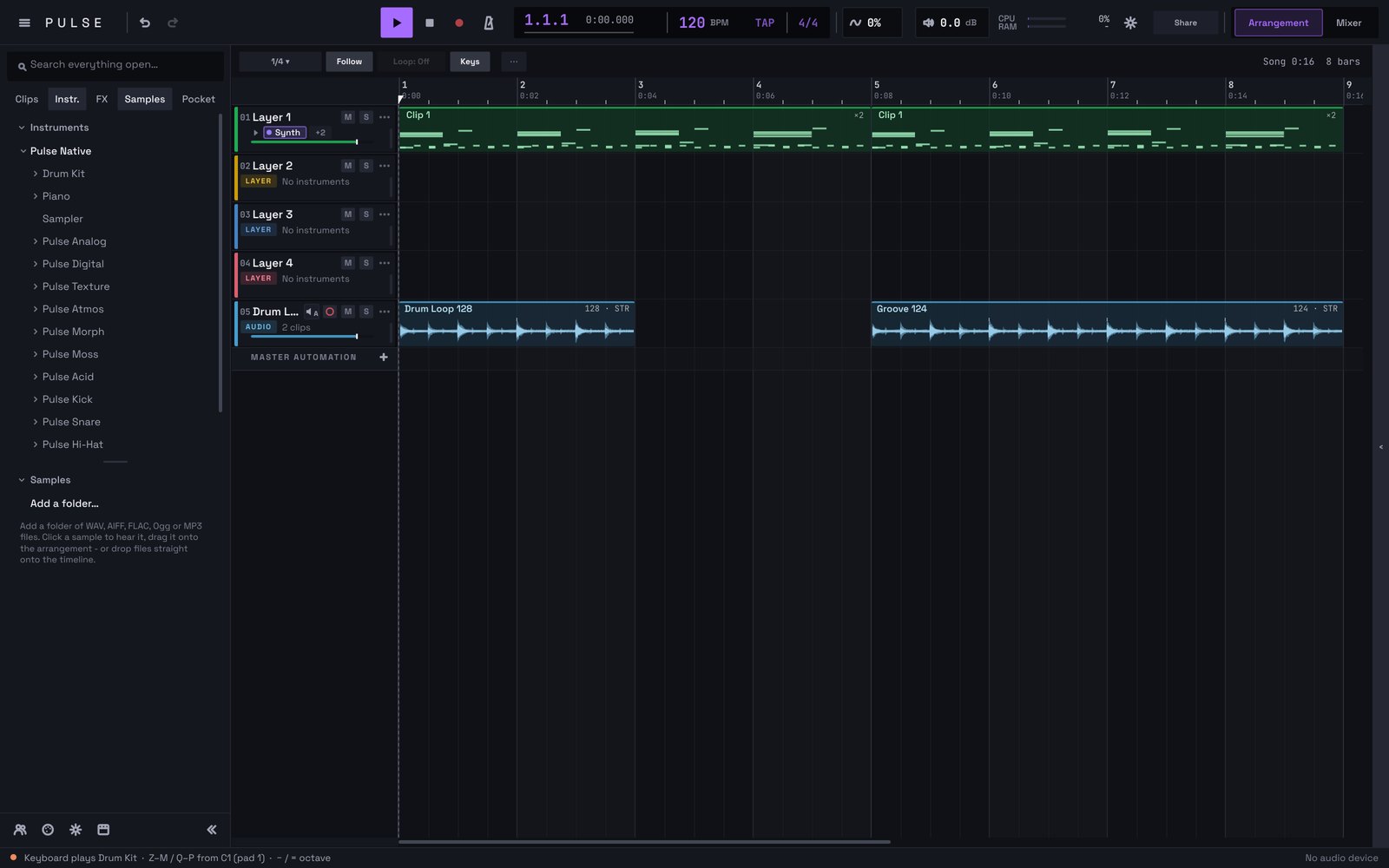Open the toolbar more options ellipsis
1389x868 pixels.
[x=514, y=62]
